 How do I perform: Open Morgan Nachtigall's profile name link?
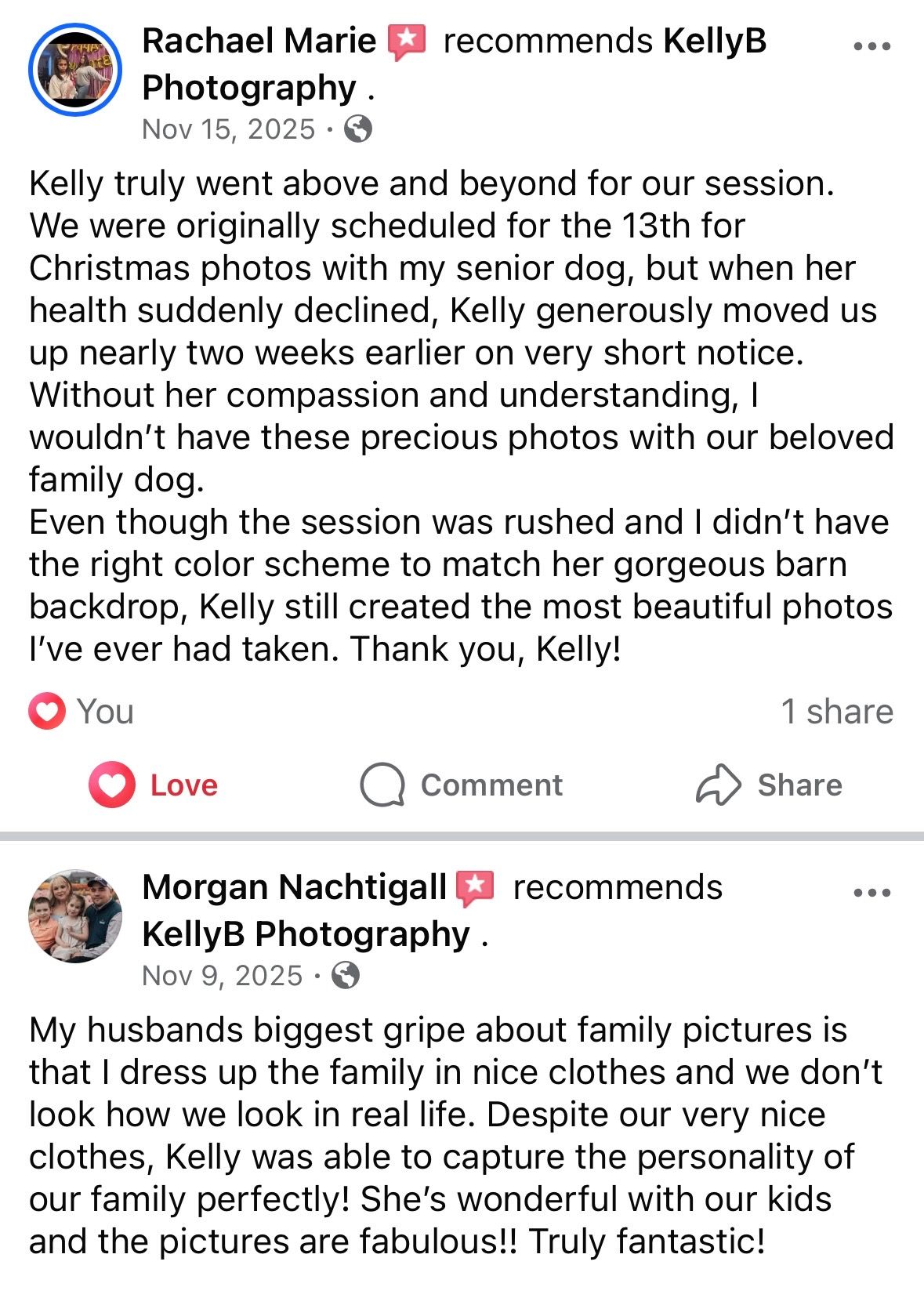(x=295, y=888)
